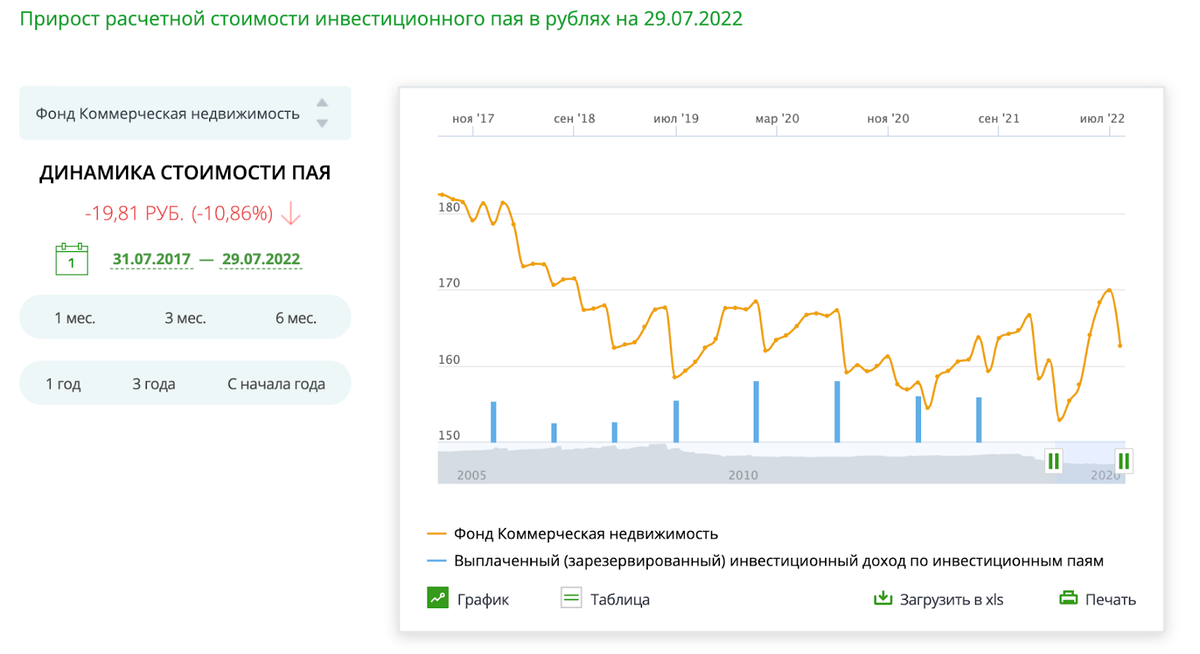Open the end date 29.07.2022 link
The width and height of the screenshot is (1200, 654).
point(260,258)
